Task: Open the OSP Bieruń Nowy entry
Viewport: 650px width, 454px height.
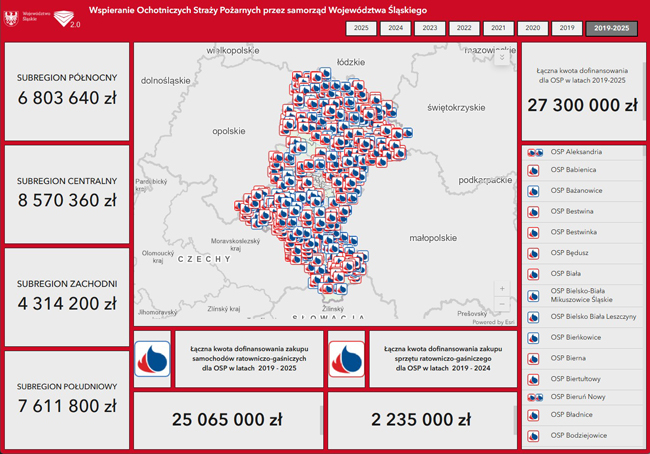Action: pos(582,397)
